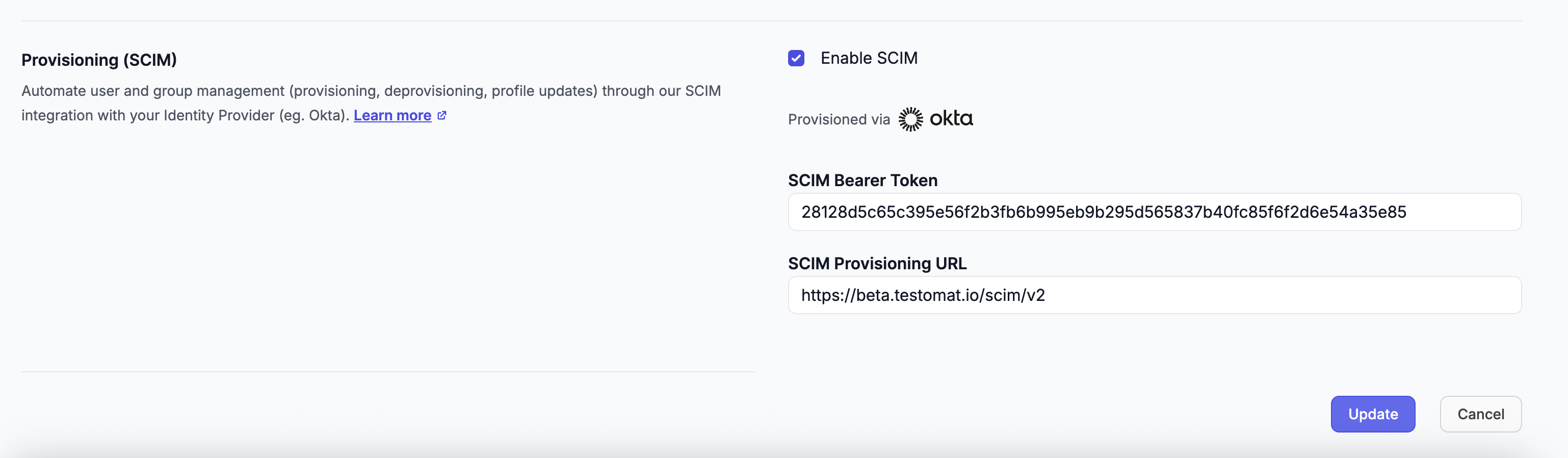Click the SCIM Bearer Token label
Viewport: 1568px width, 458px height.
[x=863, y=180]
